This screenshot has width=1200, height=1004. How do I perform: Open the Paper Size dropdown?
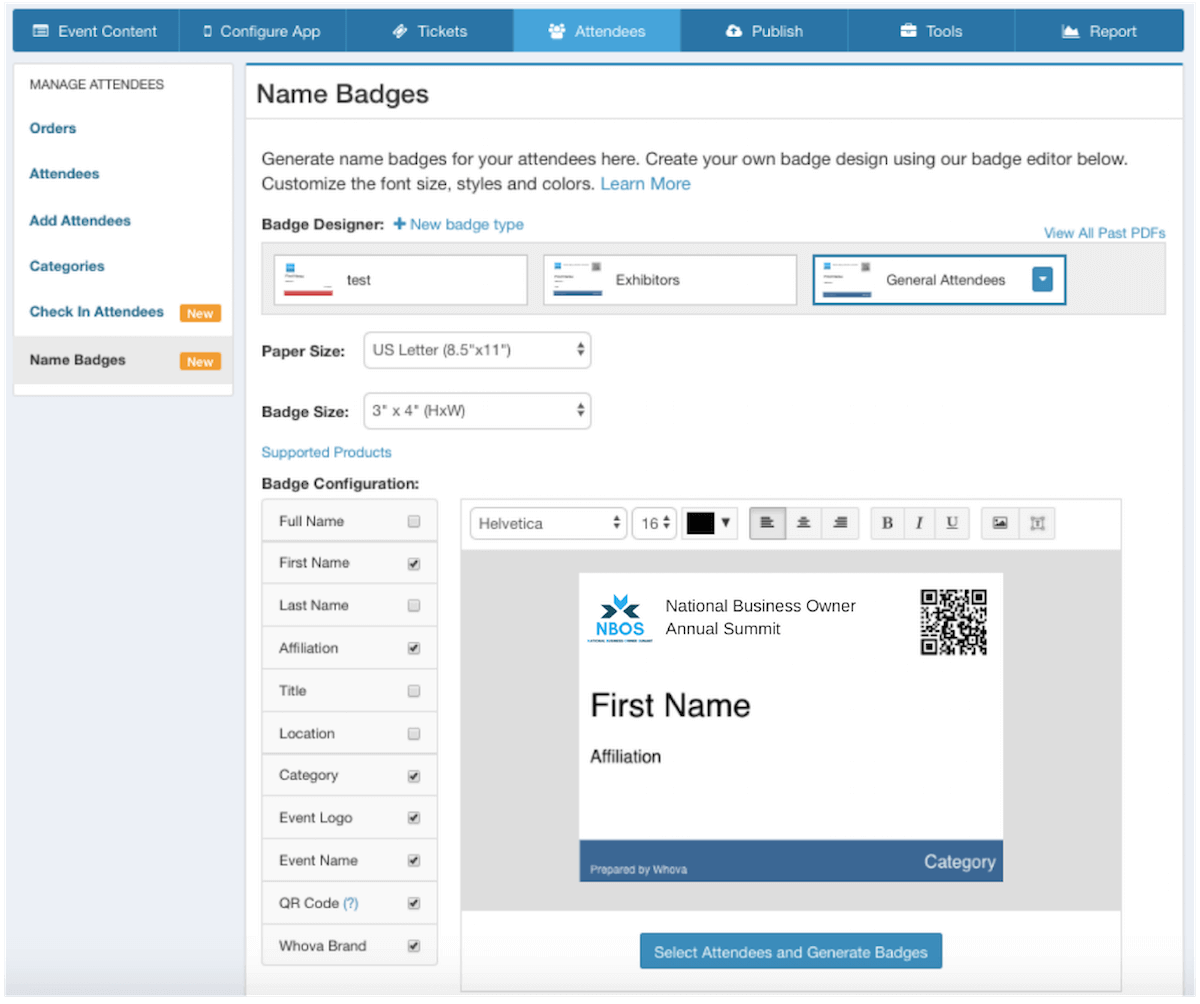(477, 350)
